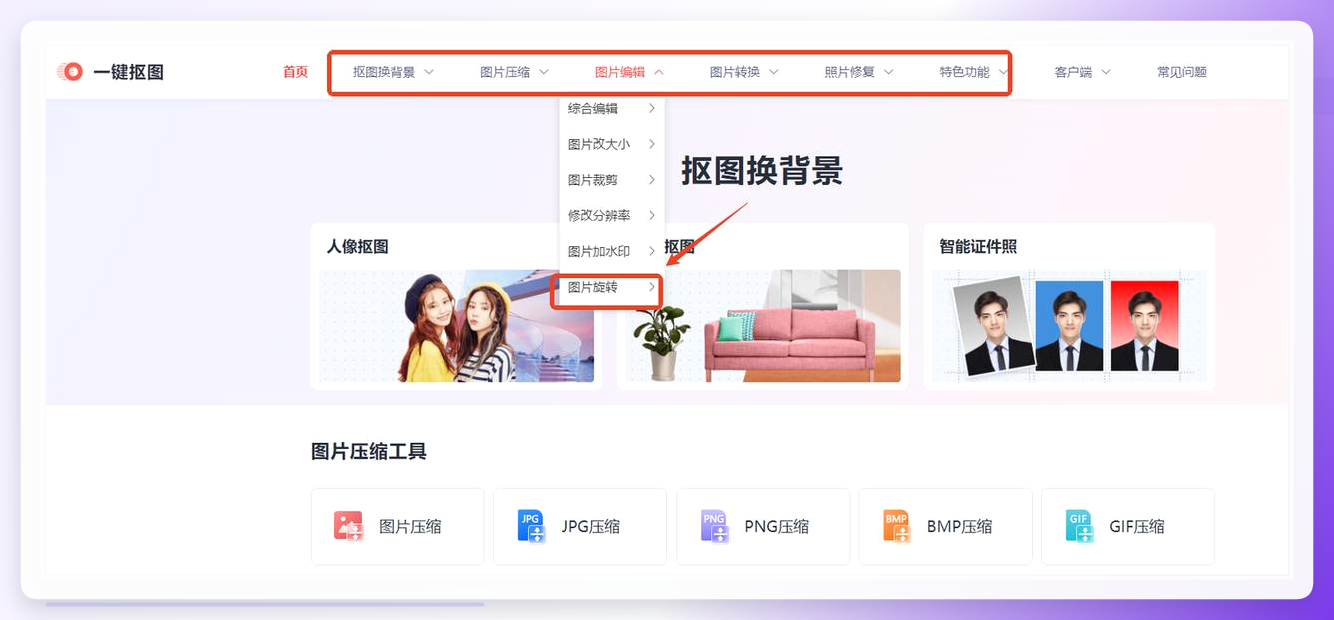
Task: Expand arrow next to 客户端
Action: (1105, 72)
